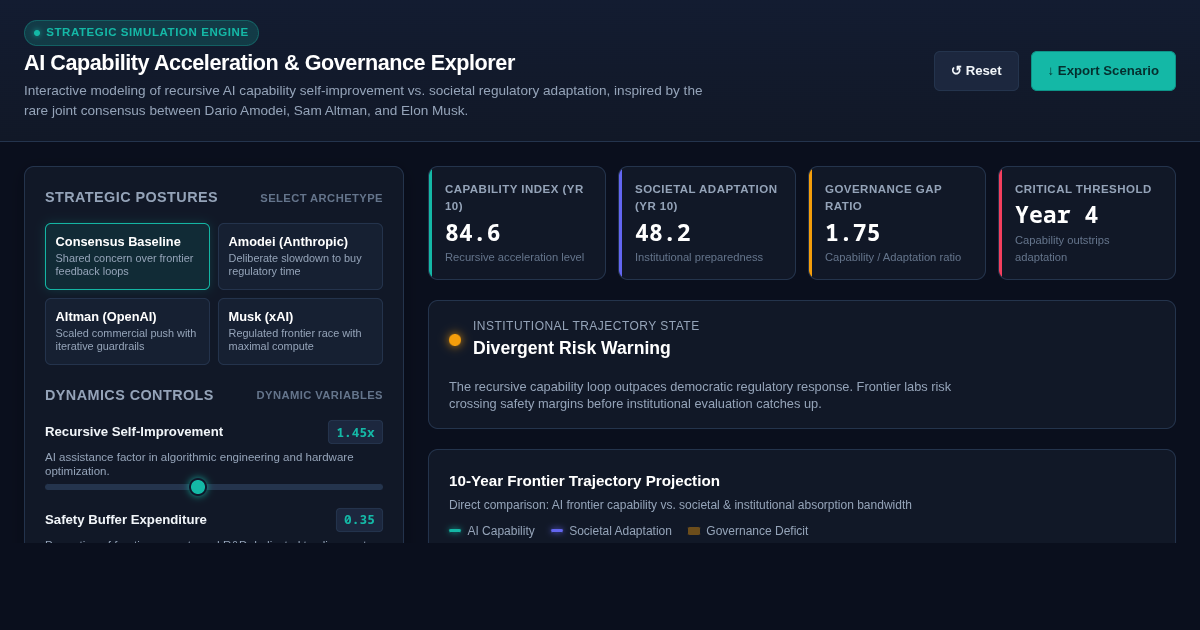Select the Consensus Baseline posture
Viewport: 1200px width, 630px height.
tap(127, 256)
